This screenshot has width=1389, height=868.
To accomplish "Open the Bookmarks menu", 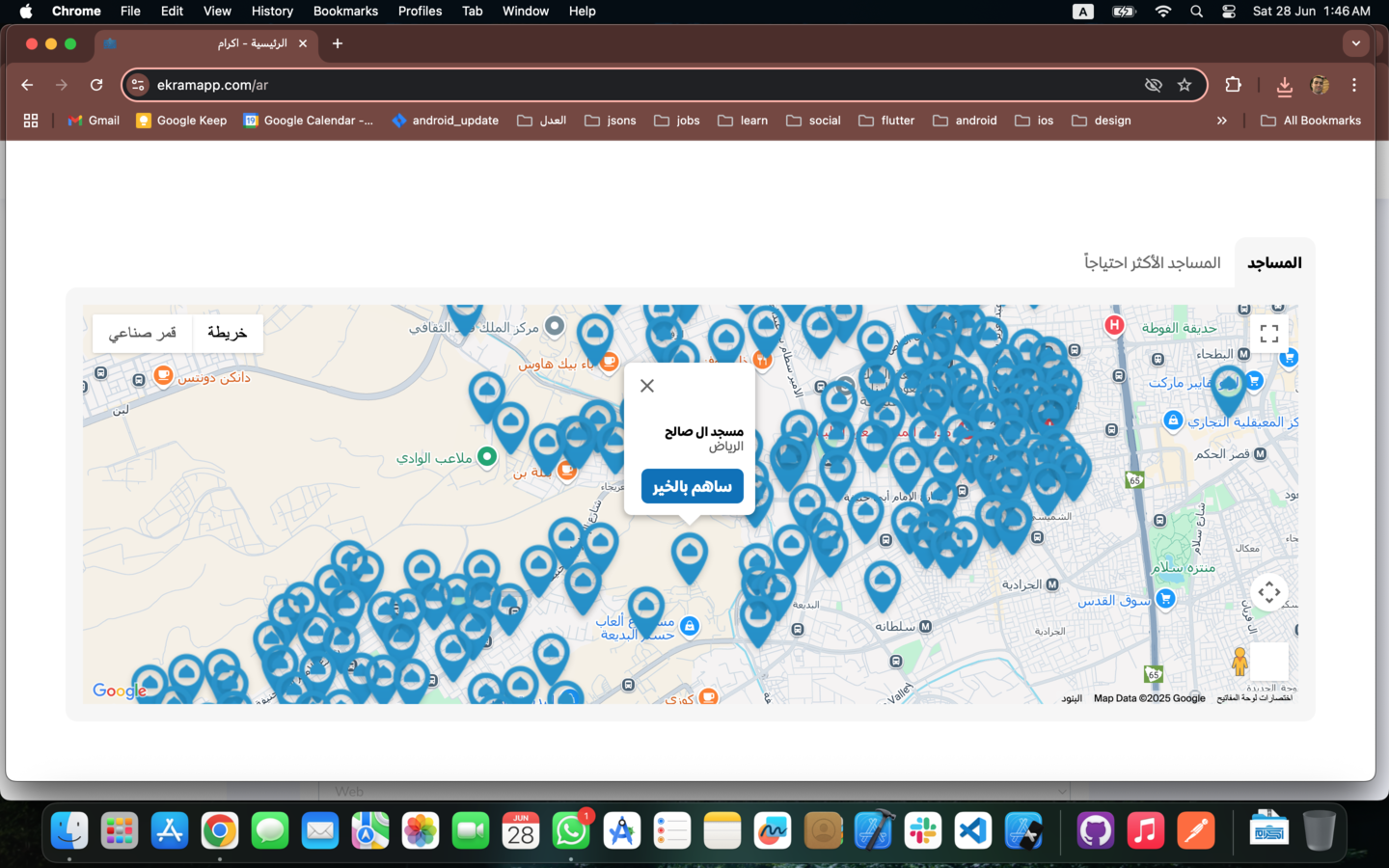I will coord(345,11).
